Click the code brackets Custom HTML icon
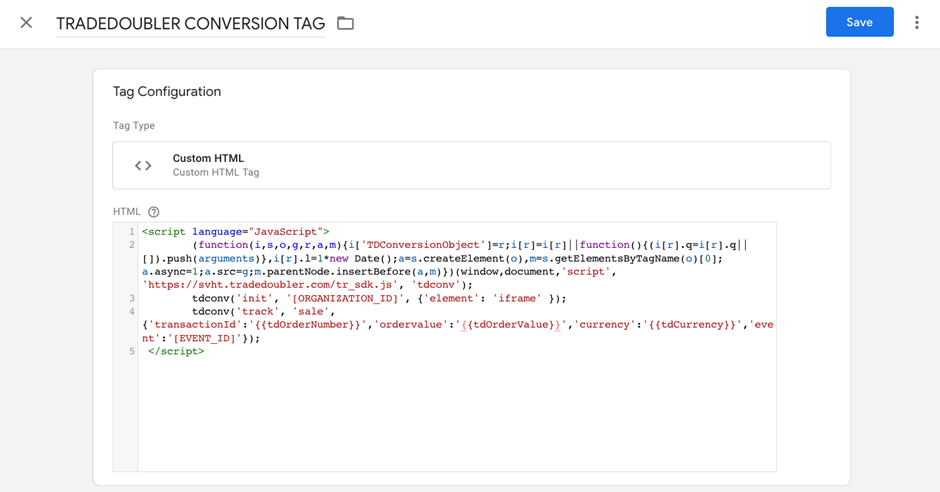Image resolution: width=940 pixels, height=492 pixels. 143,165
